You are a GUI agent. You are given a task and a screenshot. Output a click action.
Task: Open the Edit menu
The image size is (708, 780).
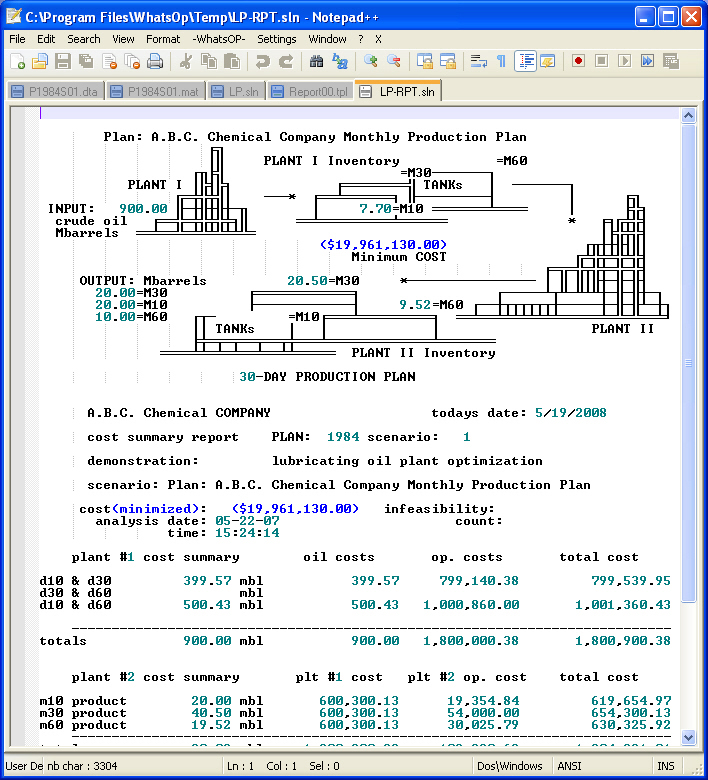pos(46,39)
